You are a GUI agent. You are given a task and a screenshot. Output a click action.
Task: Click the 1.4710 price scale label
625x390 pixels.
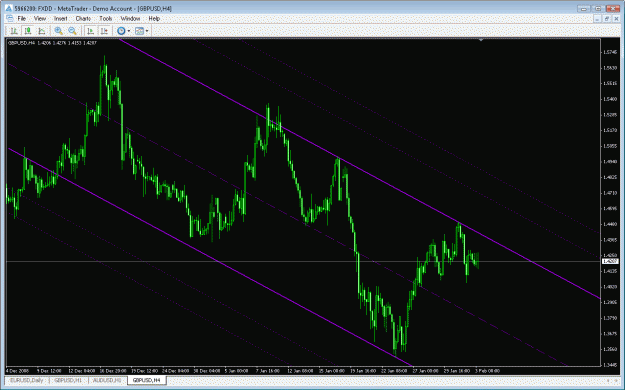610,193
